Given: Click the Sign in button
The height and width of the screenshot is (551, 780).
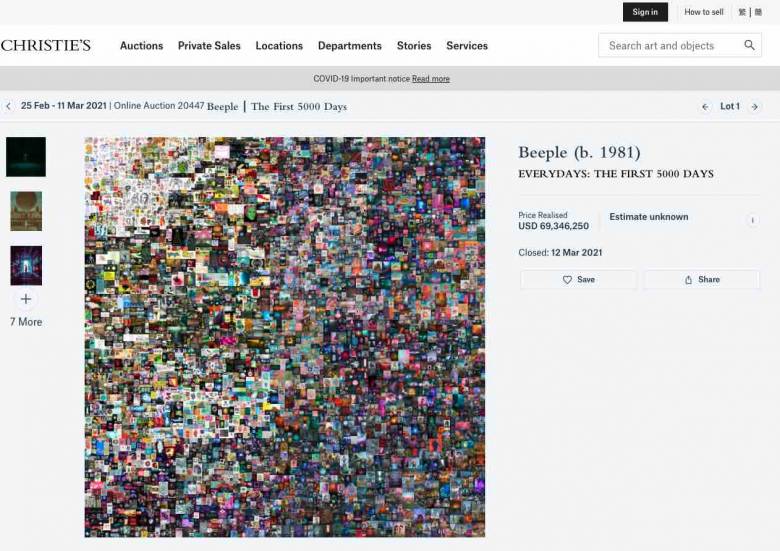Looking at the screenshot, I should (x=645, y=12).
